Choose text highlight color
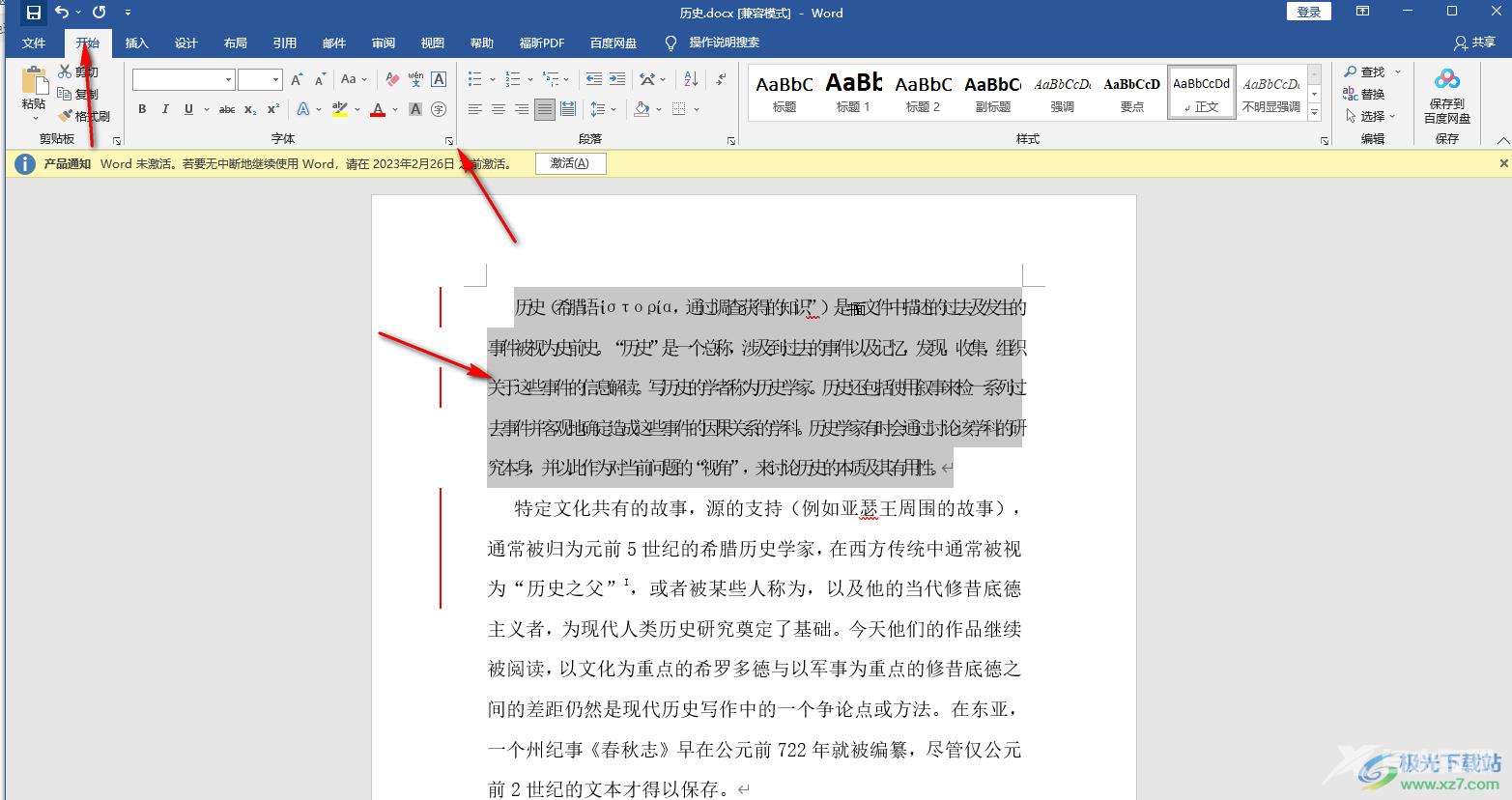 (x=340, y=109)
